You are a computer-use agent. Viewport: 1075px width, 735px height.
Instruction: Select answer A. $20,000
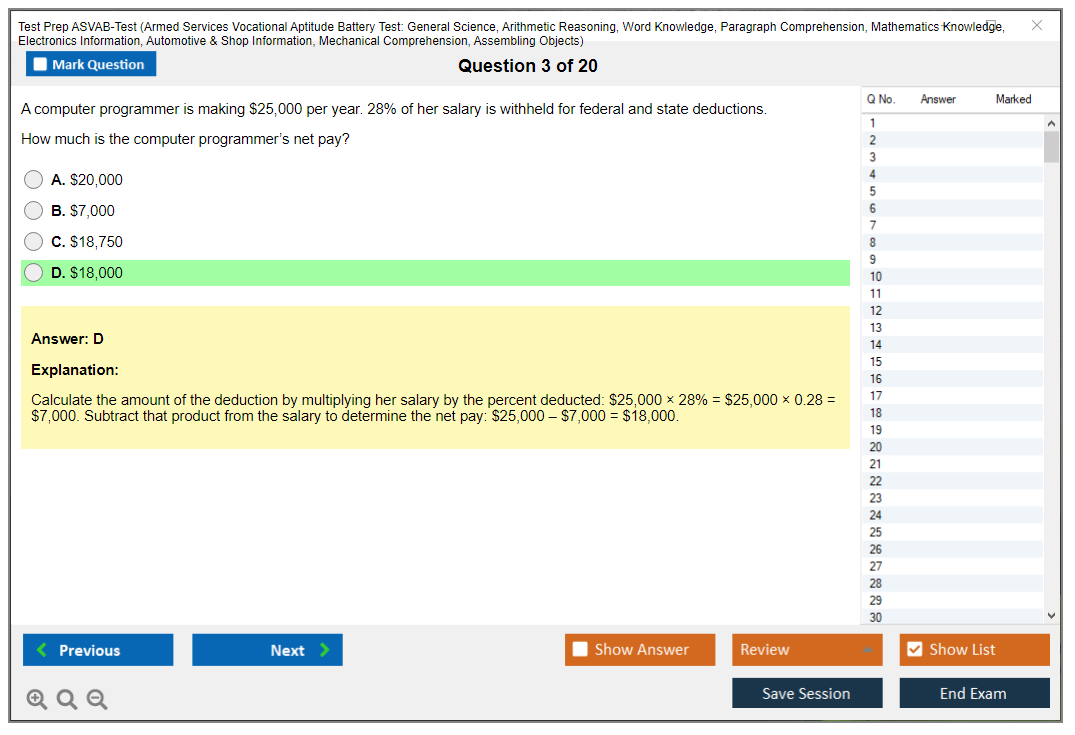(34, 180)
